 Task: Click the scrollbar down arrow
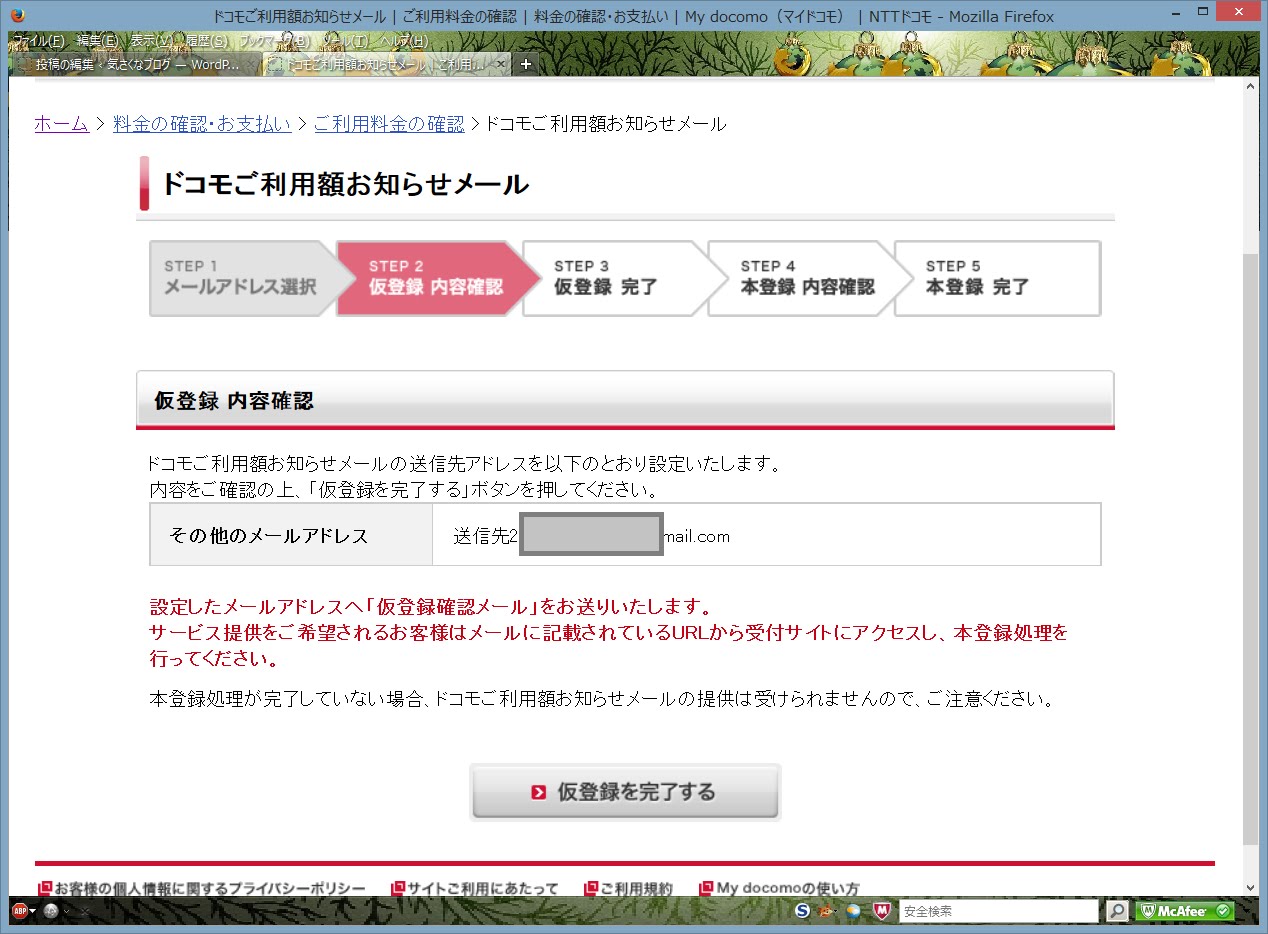click(1250, 887)
